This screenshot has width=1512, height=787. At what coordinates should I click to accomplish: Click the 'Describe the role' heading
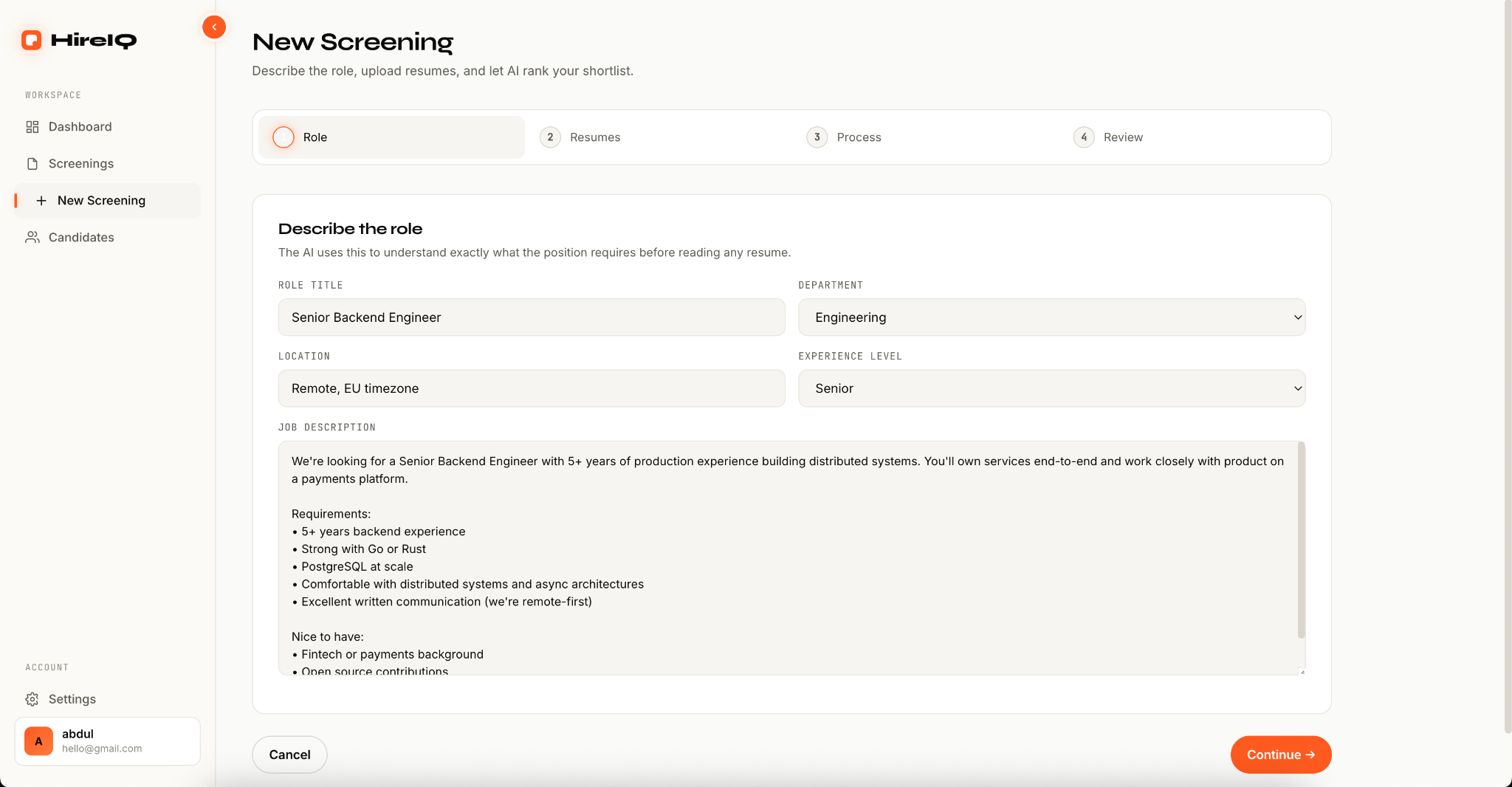pos(350,229)
